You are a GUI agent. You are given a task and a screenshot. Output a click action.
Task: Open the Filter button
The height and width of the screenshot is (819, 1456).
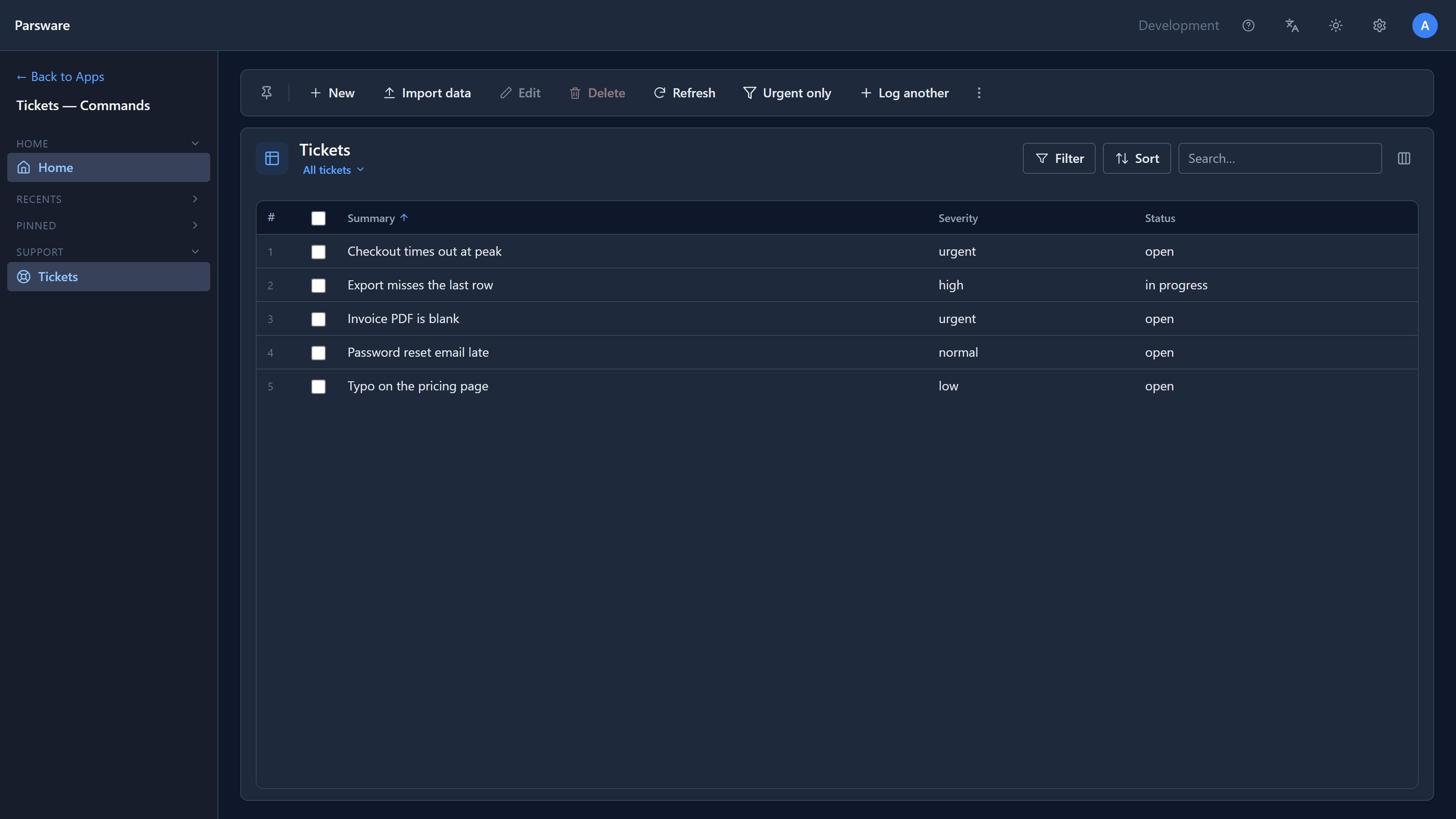(x=1059, y=158)
